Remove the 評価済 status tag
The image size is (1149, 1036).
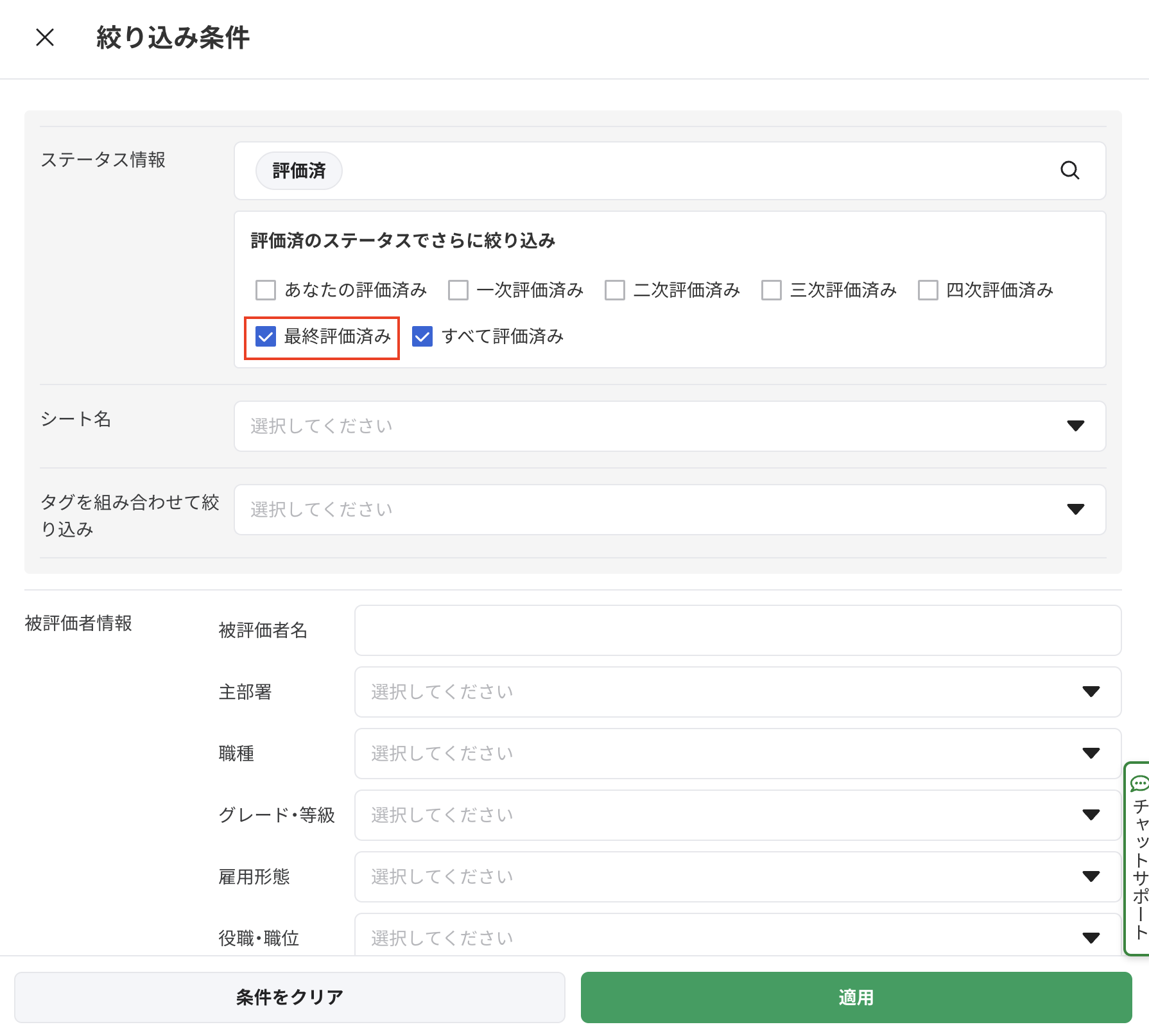coord(299,171)
